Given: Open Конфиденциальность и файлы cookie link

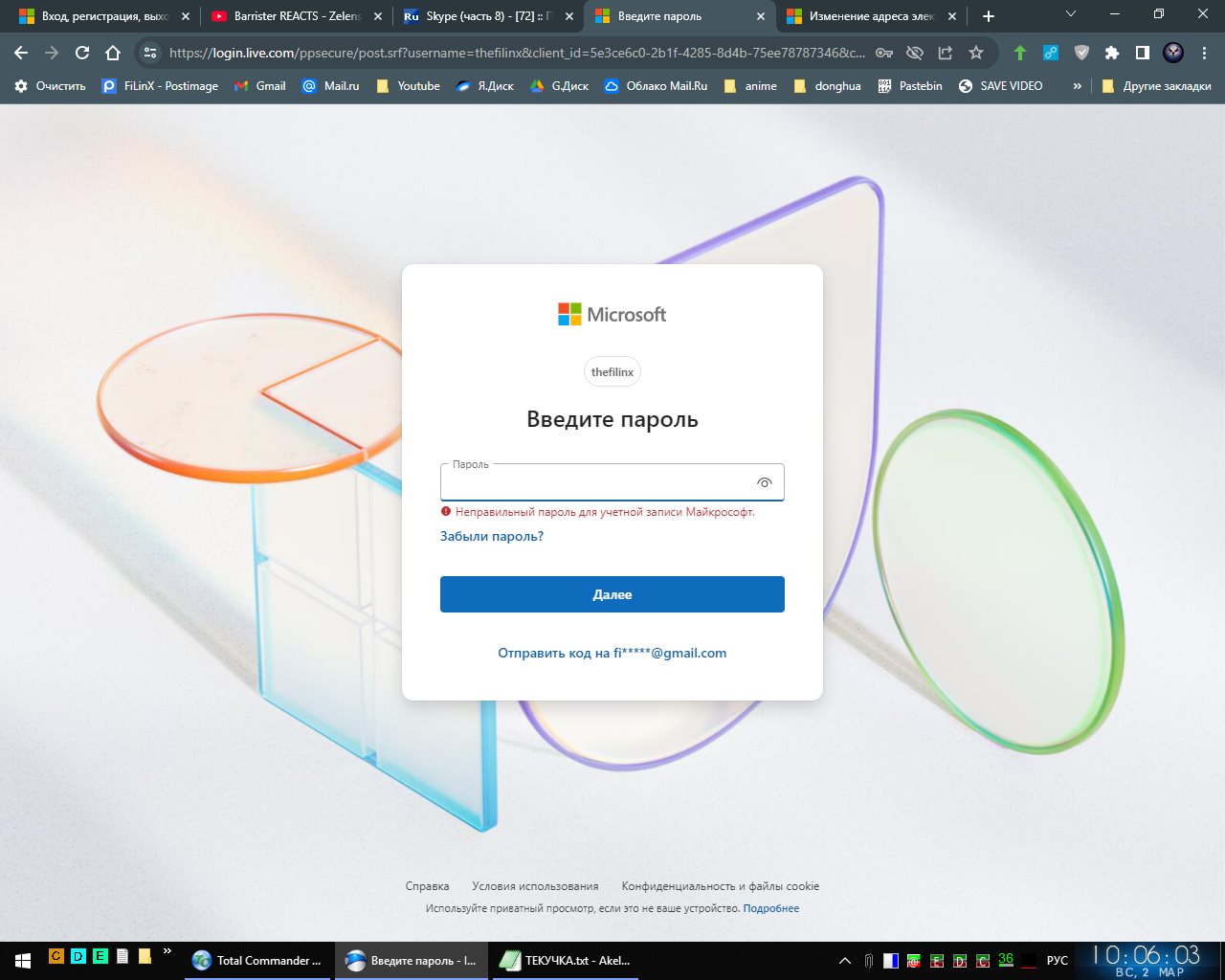Looking at the screenshot, I should 721,886.
